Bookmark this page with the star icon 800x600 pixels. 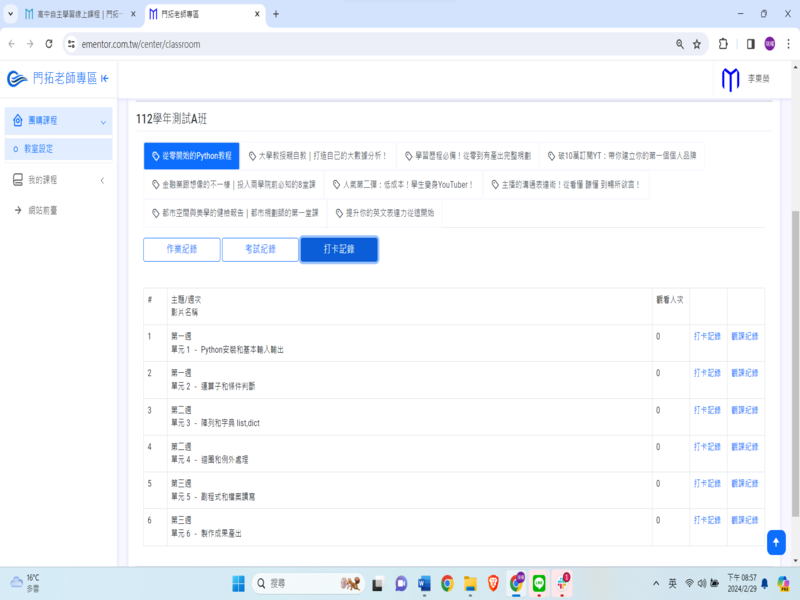coord(697,44)
